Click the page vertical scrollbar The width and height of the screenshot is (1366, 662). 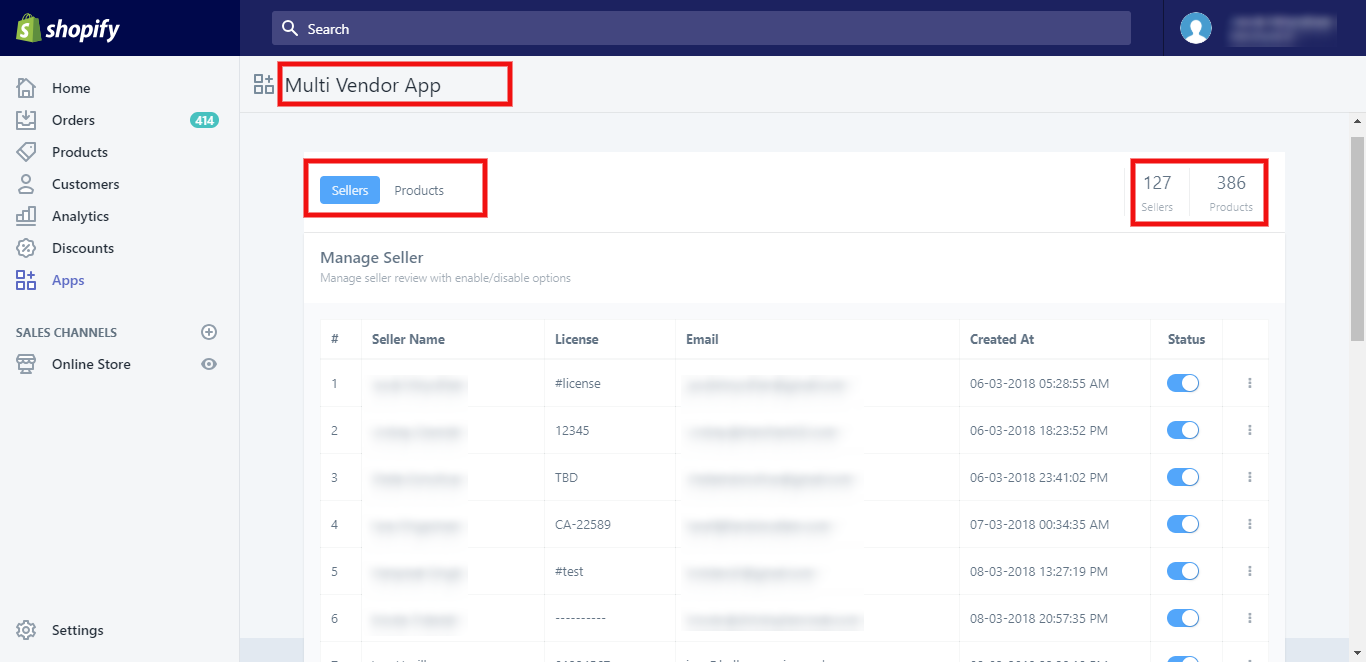(x=1358, y=239)
